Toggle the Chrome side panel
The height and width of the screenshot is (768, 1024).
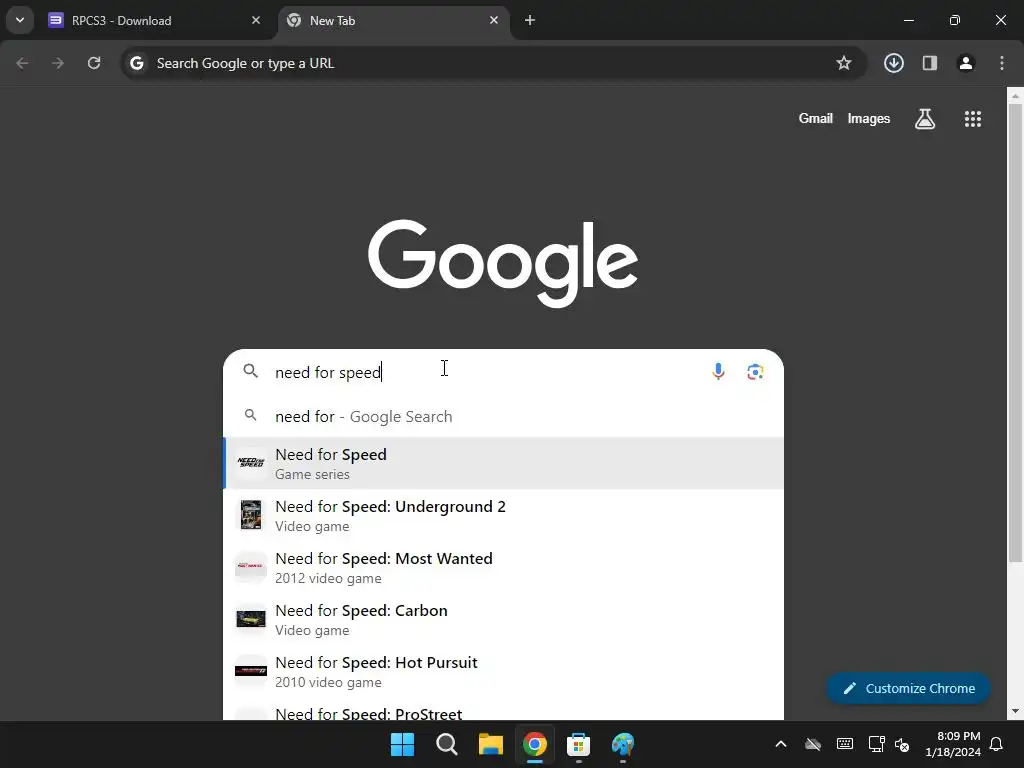930,63
